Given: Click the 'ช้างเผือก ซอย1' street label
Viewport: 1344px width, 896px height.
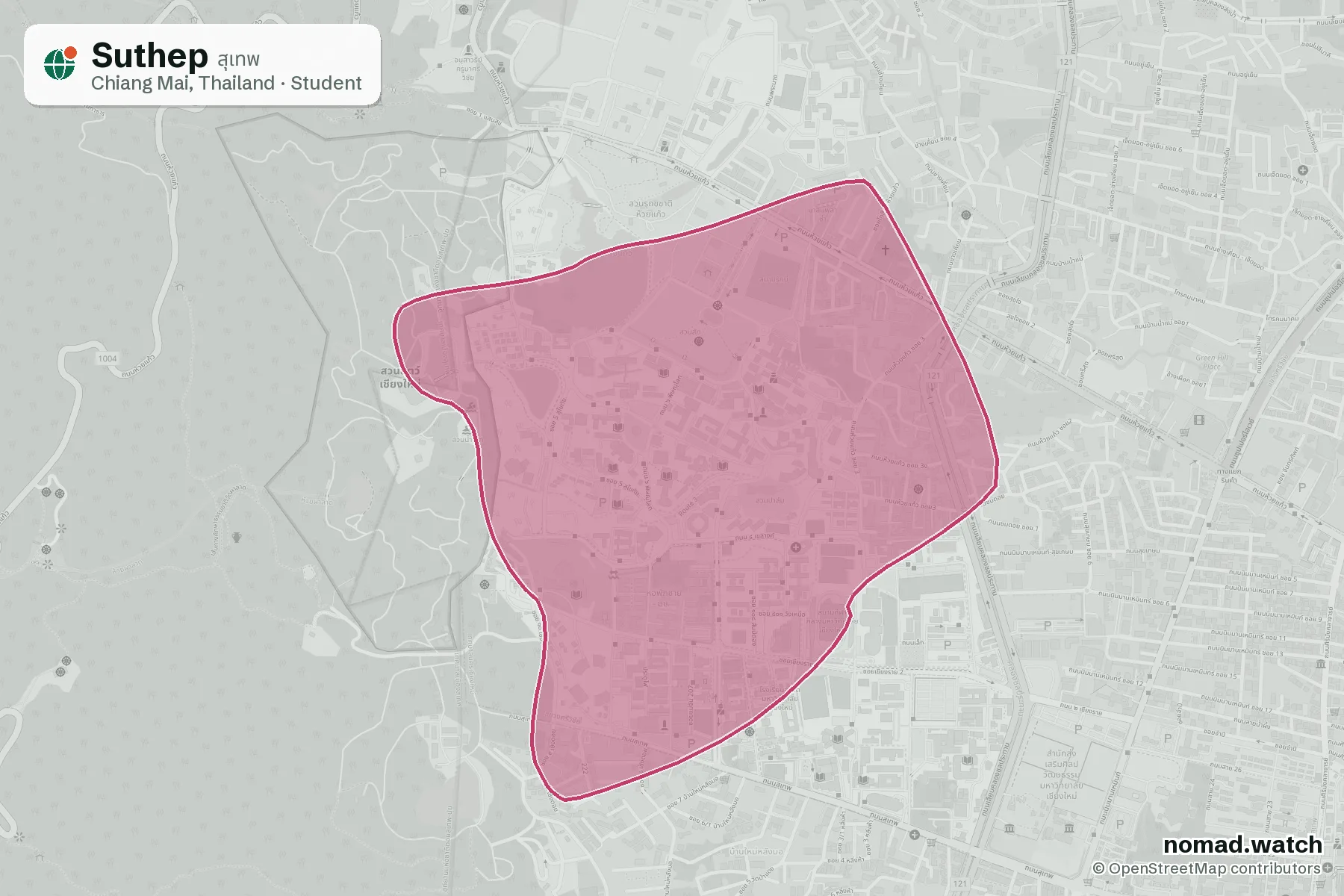Looking at the screenshot, I should pyautogui.click(x=1186, y=380).
